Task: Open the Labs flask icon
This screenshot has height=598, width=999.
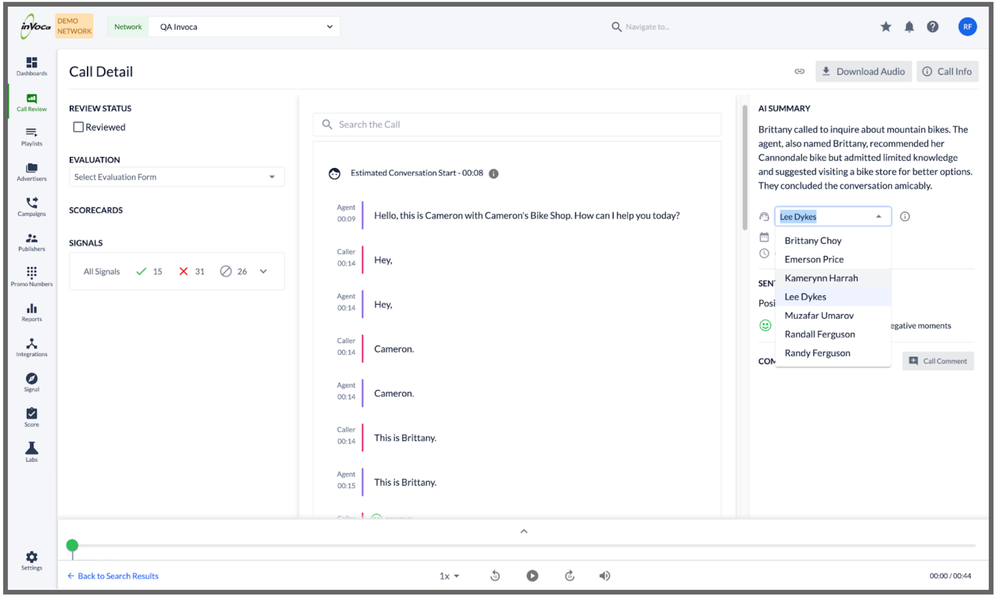Action: tap(31, 452)
